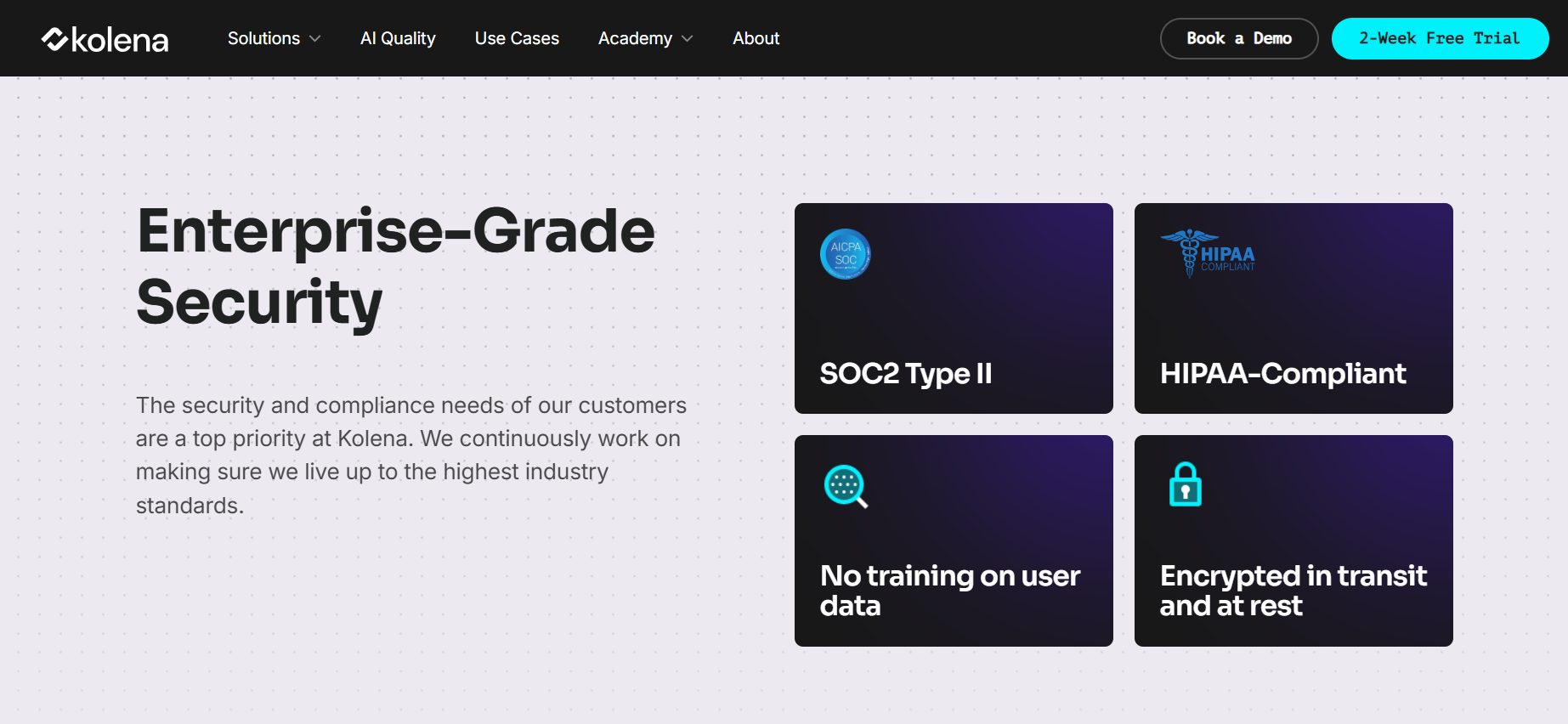Start the 2-Week Free Trial
The image size is (1568, 724).
1440,38
